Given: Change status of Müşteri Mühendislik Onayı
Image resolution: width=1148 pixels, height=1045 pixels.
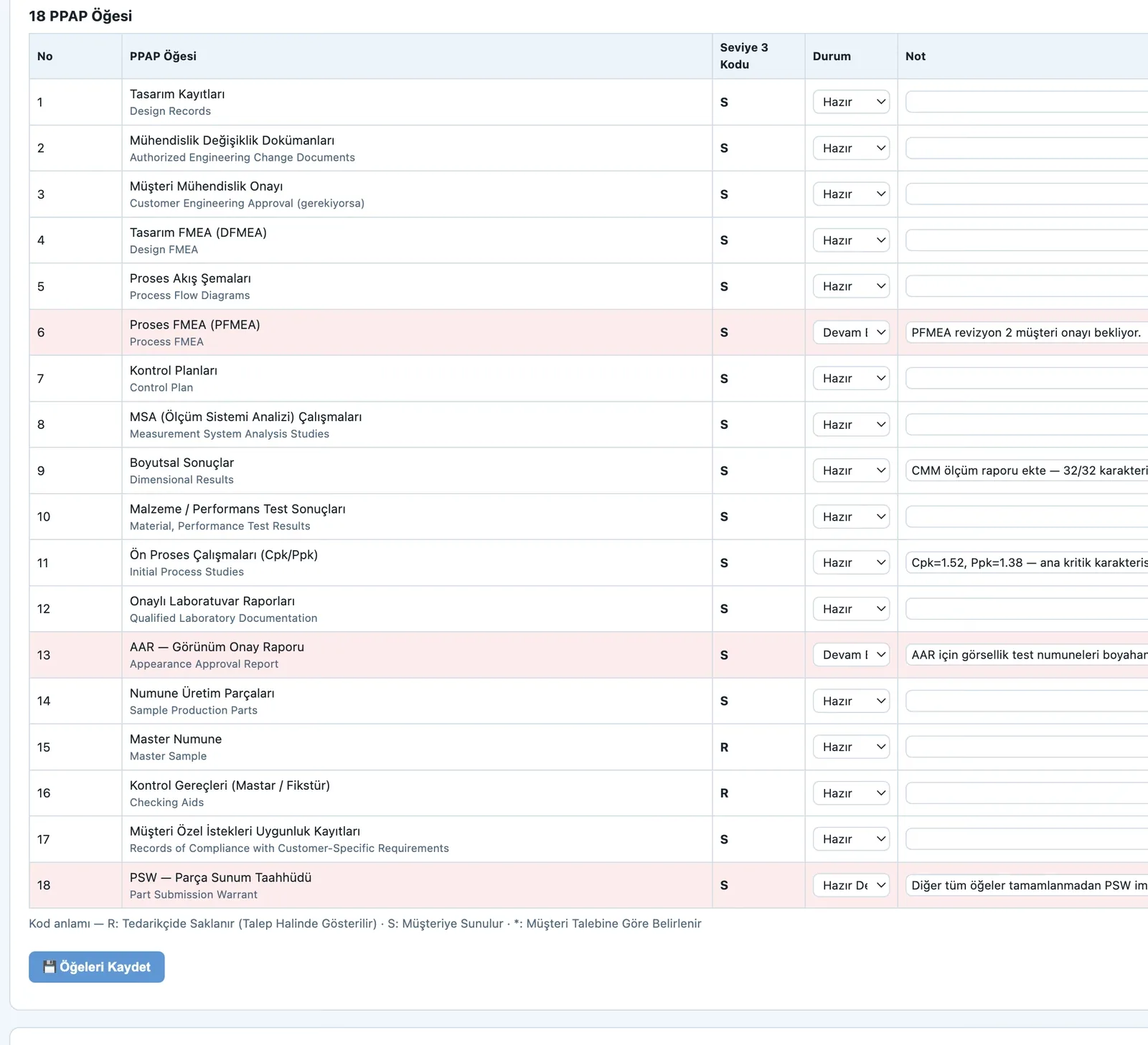Looking at the screenshot, I should [x=851, y=194].
